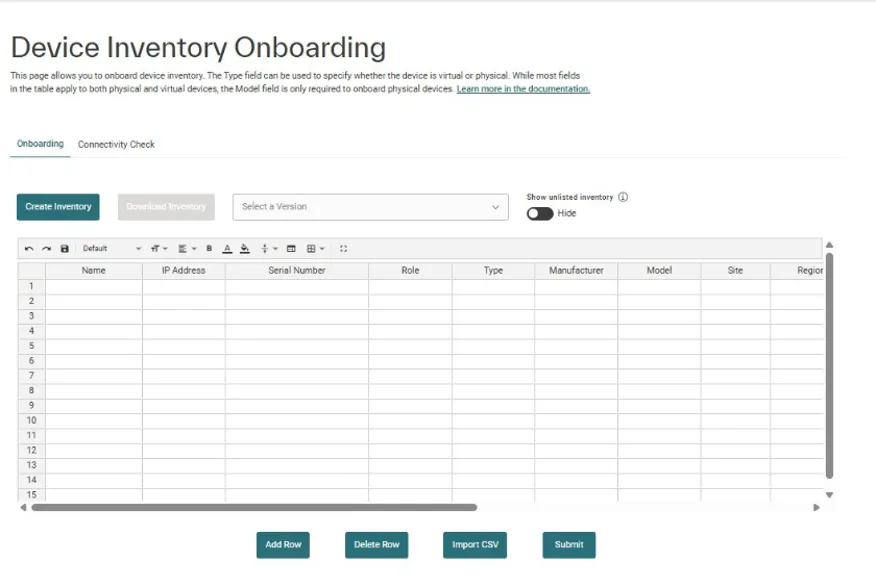This screenshot has height=587, width=876.
Task: Switch to the Onboarding tab
Action: (40, 144)
